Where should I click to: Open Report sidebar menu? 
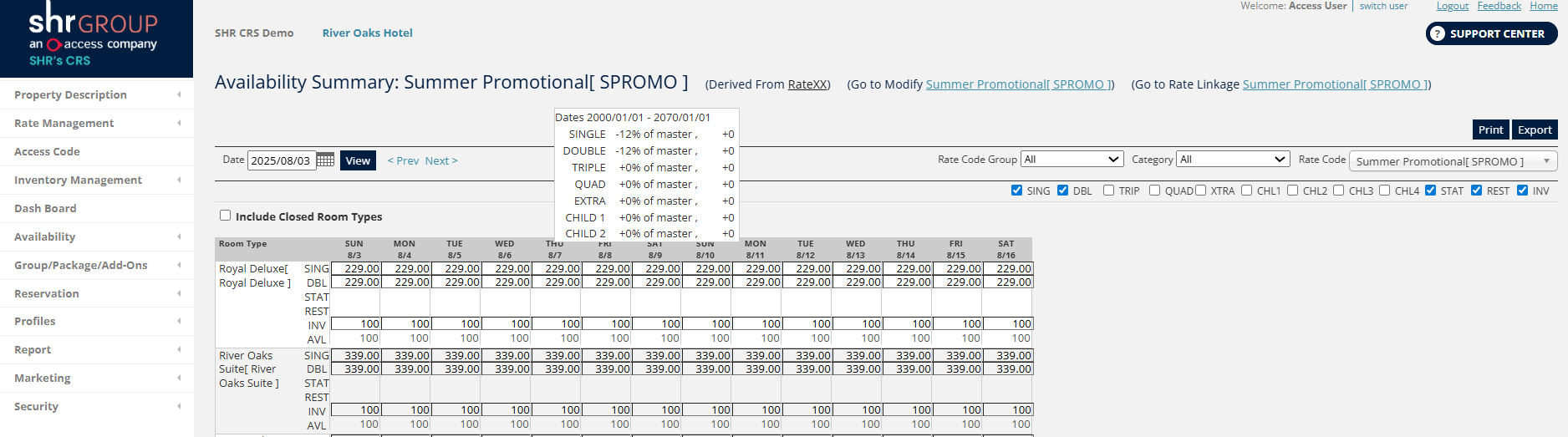(96, 349)
